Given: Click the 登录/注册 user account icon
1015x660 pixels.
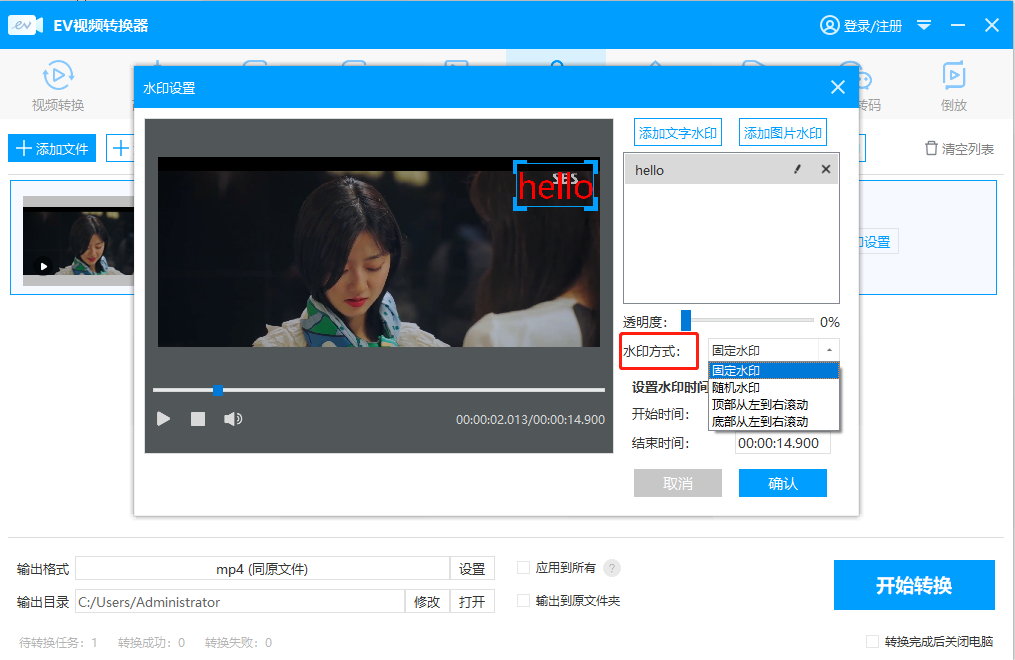Looking at the screenshot, I should tap(829, 25).
